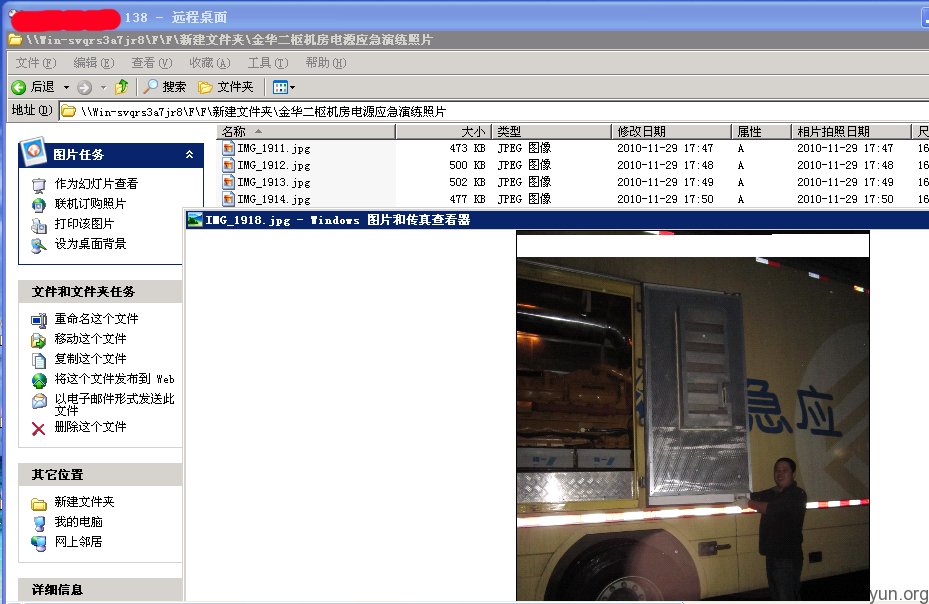This screenshot has height=604, width=929.
Task: Click the computer icon beside 我的电脑
Action: [39, 523]
